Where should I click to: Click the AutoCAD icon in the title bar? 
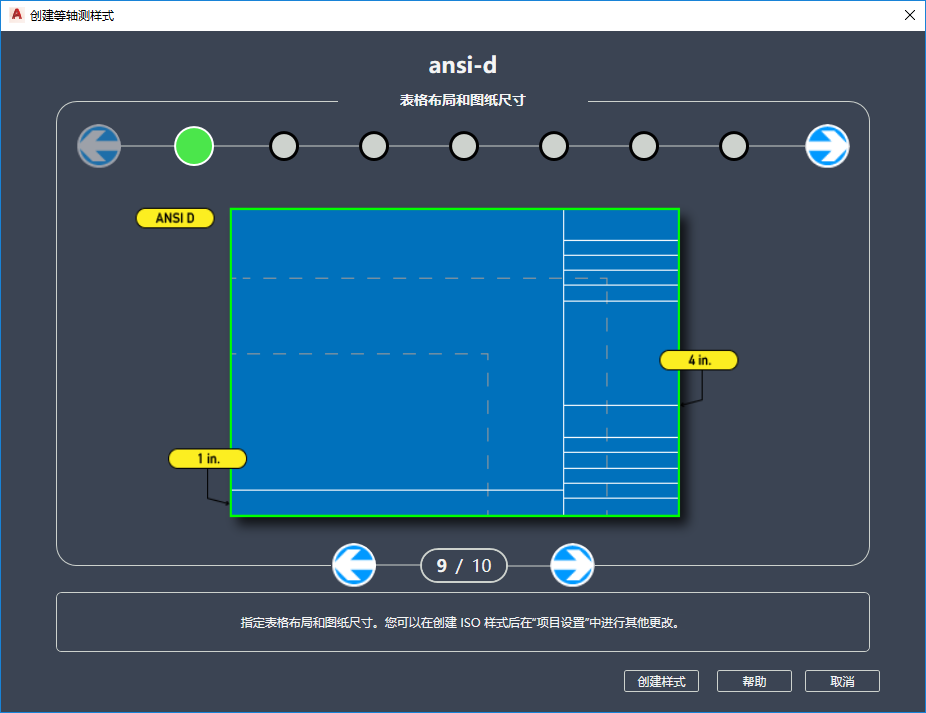[17, 15]
